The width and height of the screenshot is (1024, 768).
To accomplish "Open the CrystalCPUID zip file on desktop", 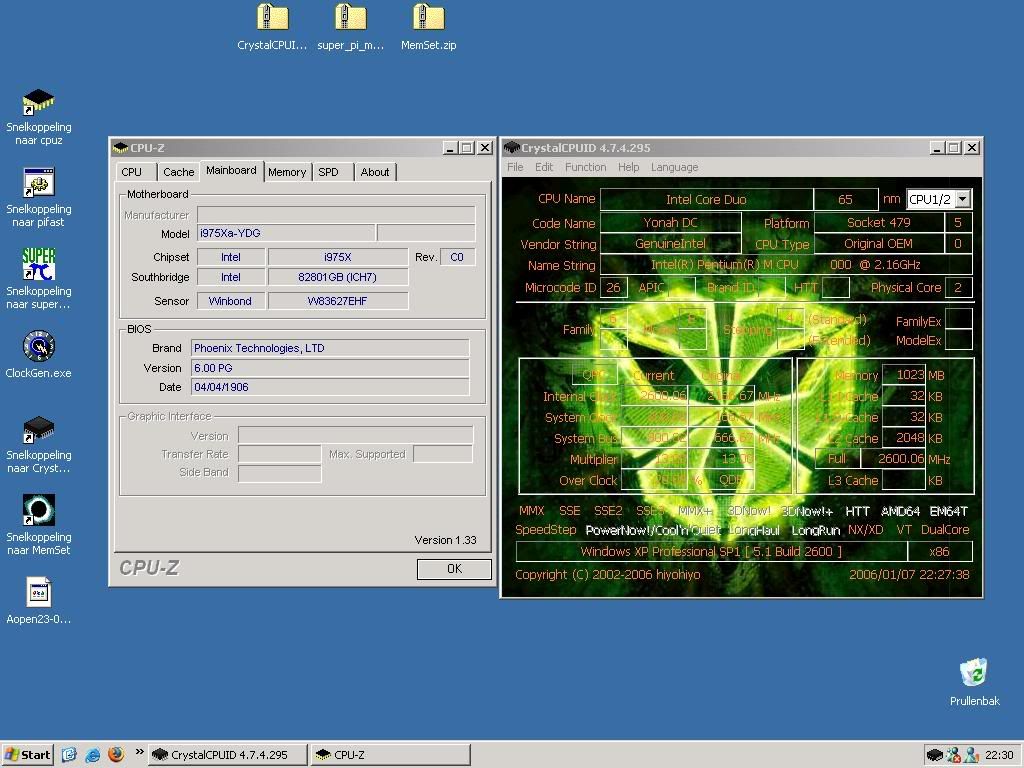I will pyautogui.click(x=272, y=18).
